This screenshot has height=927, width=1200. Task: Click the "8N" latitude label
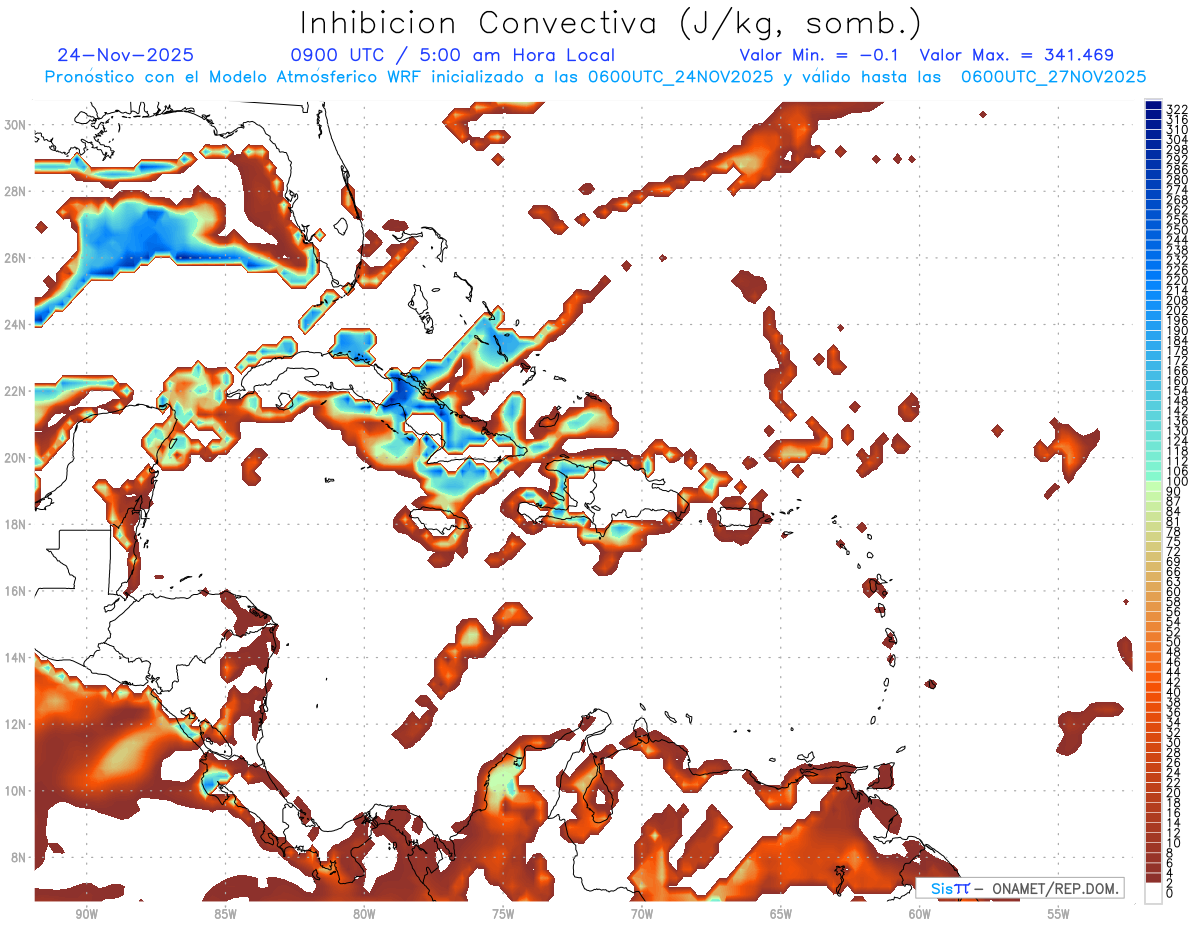pos(19,857)
